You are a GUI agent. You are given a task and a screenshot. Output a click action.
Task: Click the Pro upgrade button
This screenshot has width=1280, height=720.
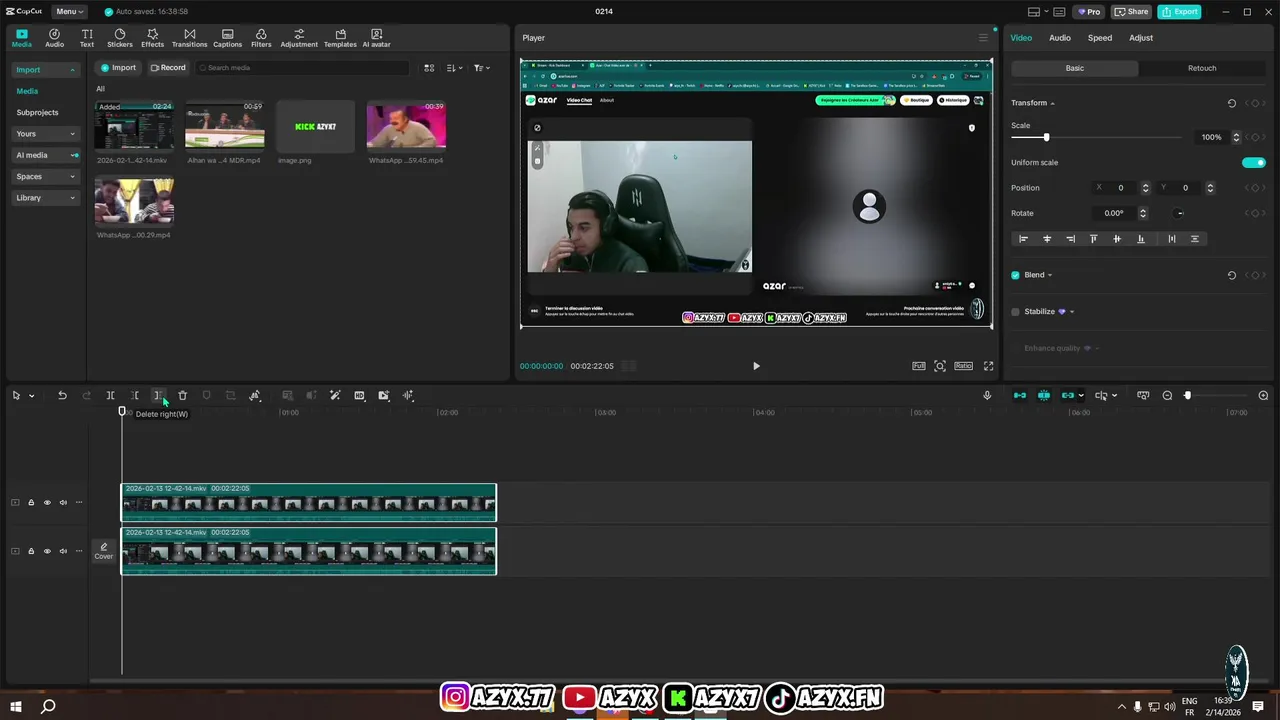click(x=1089, y=12)
